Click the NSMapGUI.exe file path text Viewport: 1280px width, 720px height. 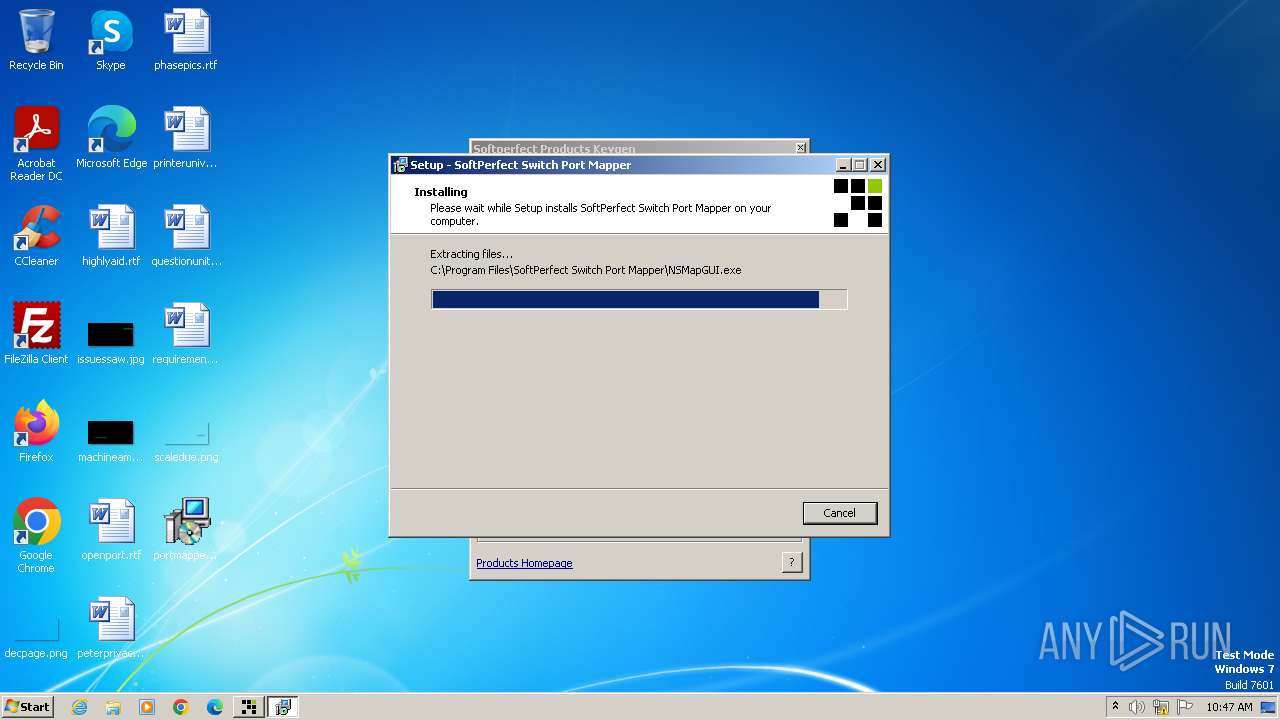[x=586, y=270]
